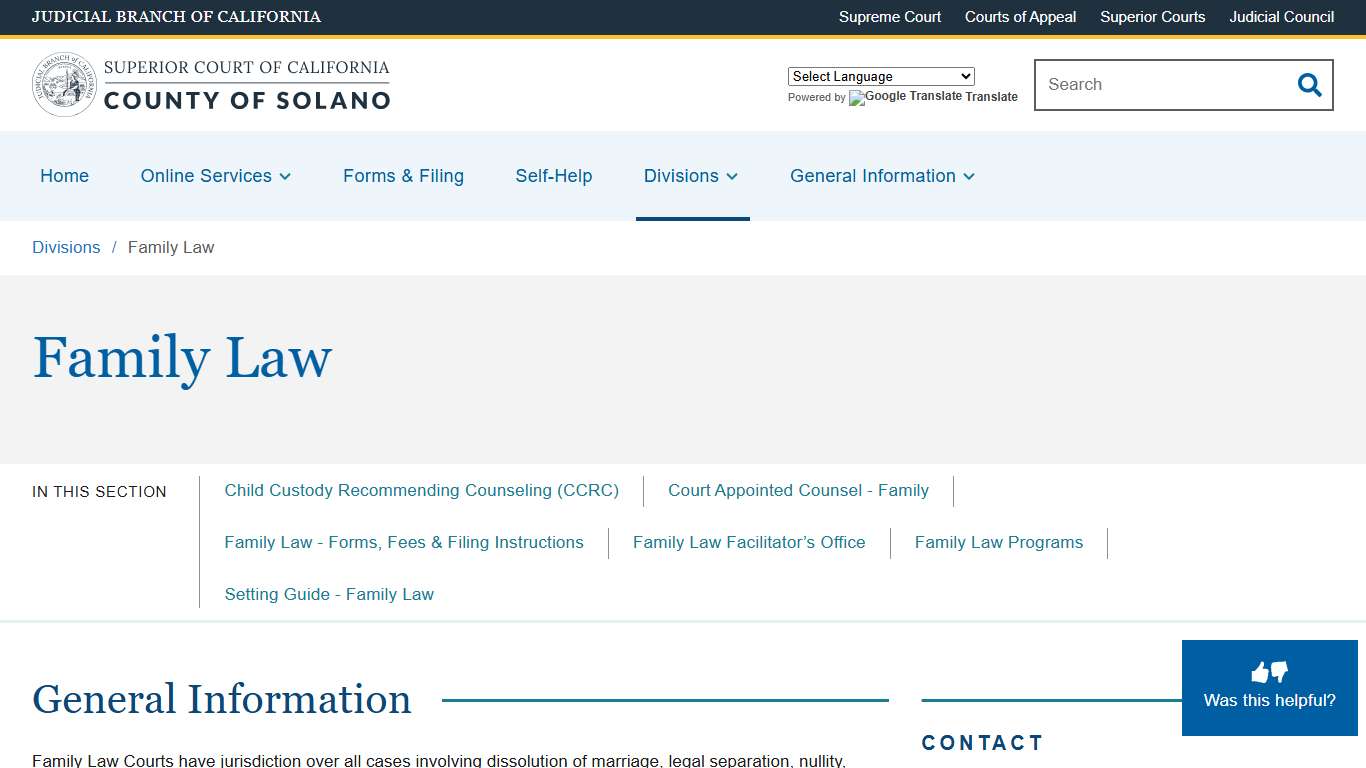Screen dimensions: 1366x768
Task: Click the search magnifying glass icon
Action: click(x=1309, y=85)
